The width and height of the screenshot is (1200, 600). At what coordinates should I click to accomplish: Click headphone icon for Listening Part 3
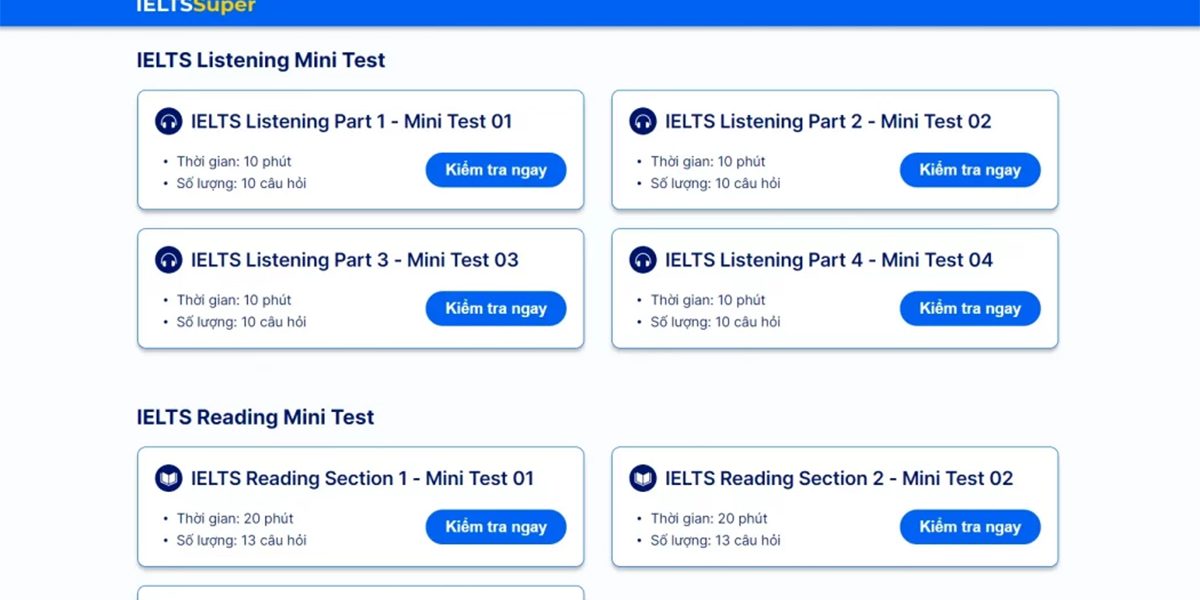point(168,260)
